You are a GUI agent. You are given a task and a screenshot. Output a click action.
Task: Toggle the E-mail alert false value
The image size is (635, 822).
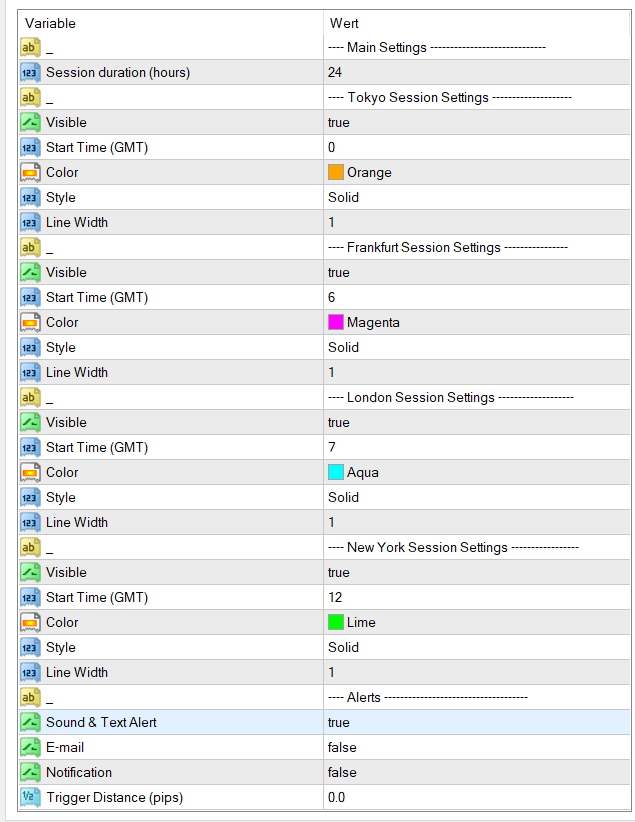tap(342, 747)
